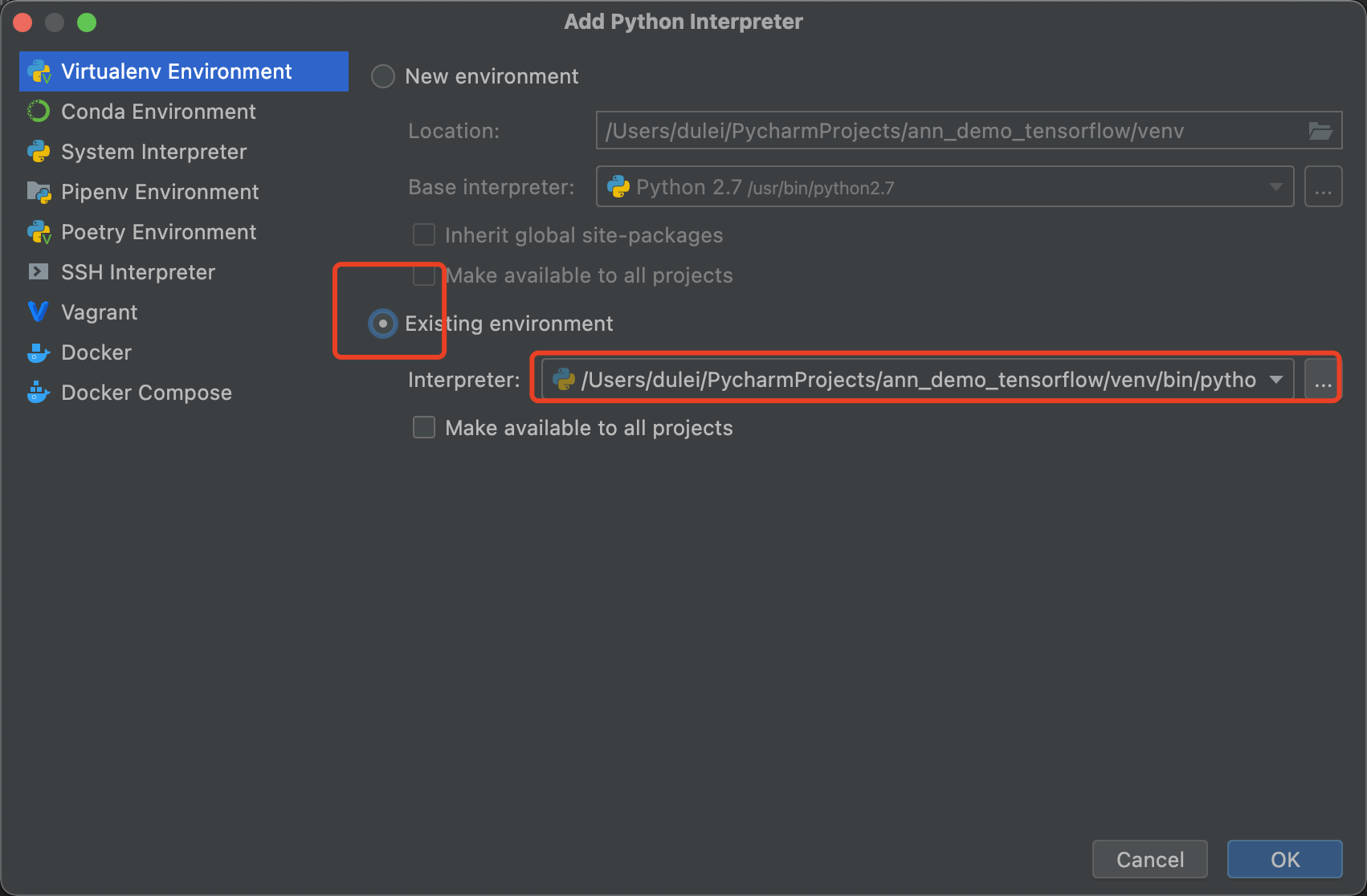
Task: Expand the Interpreter path dropdown arrow
Action: point(1276,380)
